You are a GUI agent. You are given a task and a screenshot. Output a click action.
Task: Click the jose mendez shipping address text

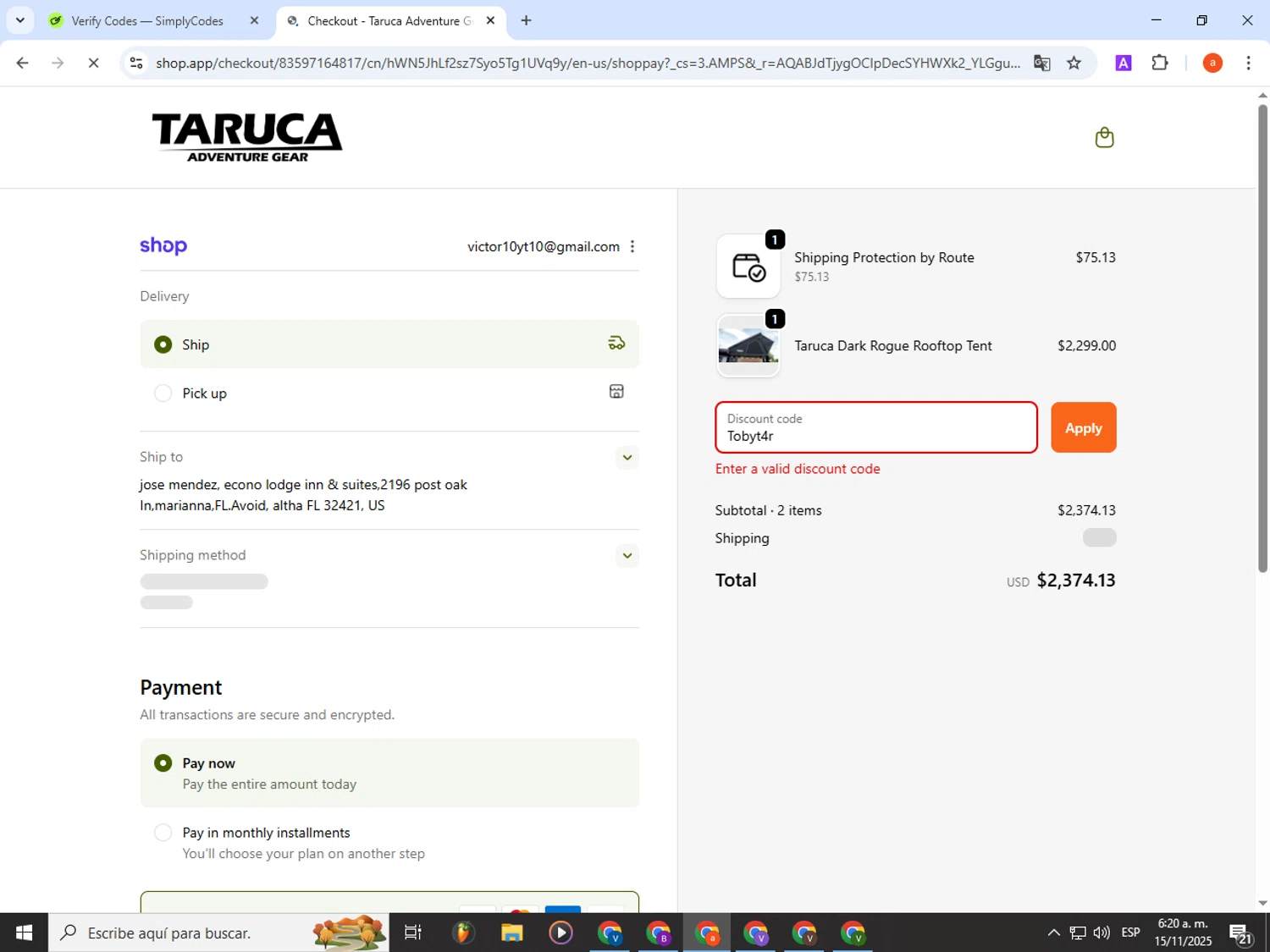click(x=304, y=495)
